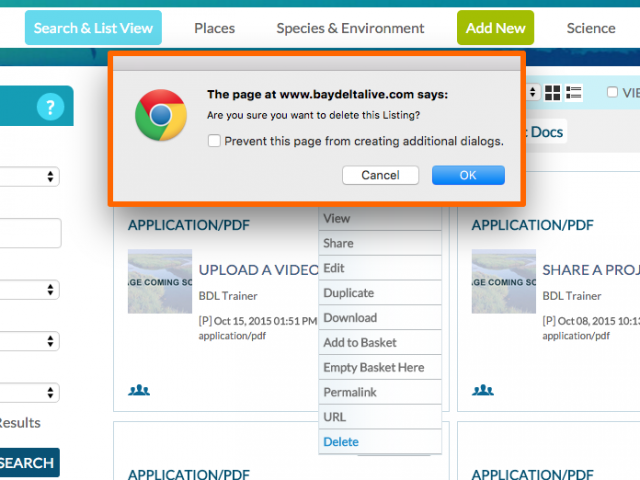Choose Edit in context menu
The image size is (640, 480).
[380, 268]
